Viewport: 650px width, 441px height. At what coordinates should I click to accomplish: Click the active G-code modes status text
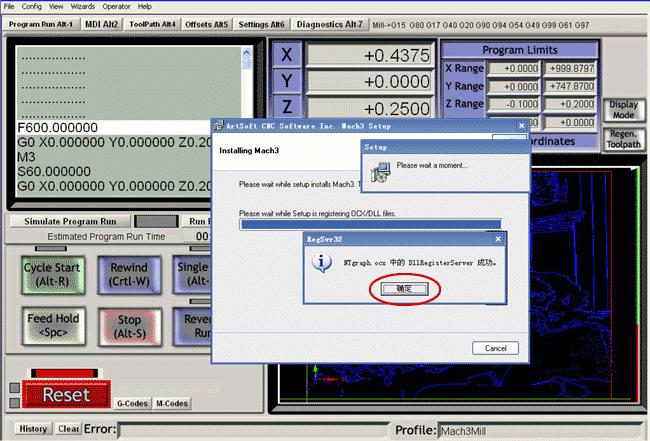click(481, 25)
